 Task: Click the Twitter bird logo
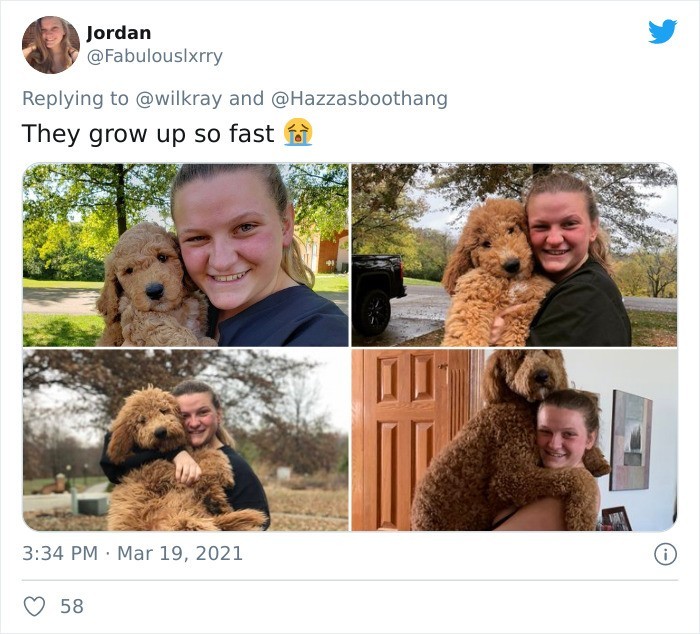click(662, 31)
